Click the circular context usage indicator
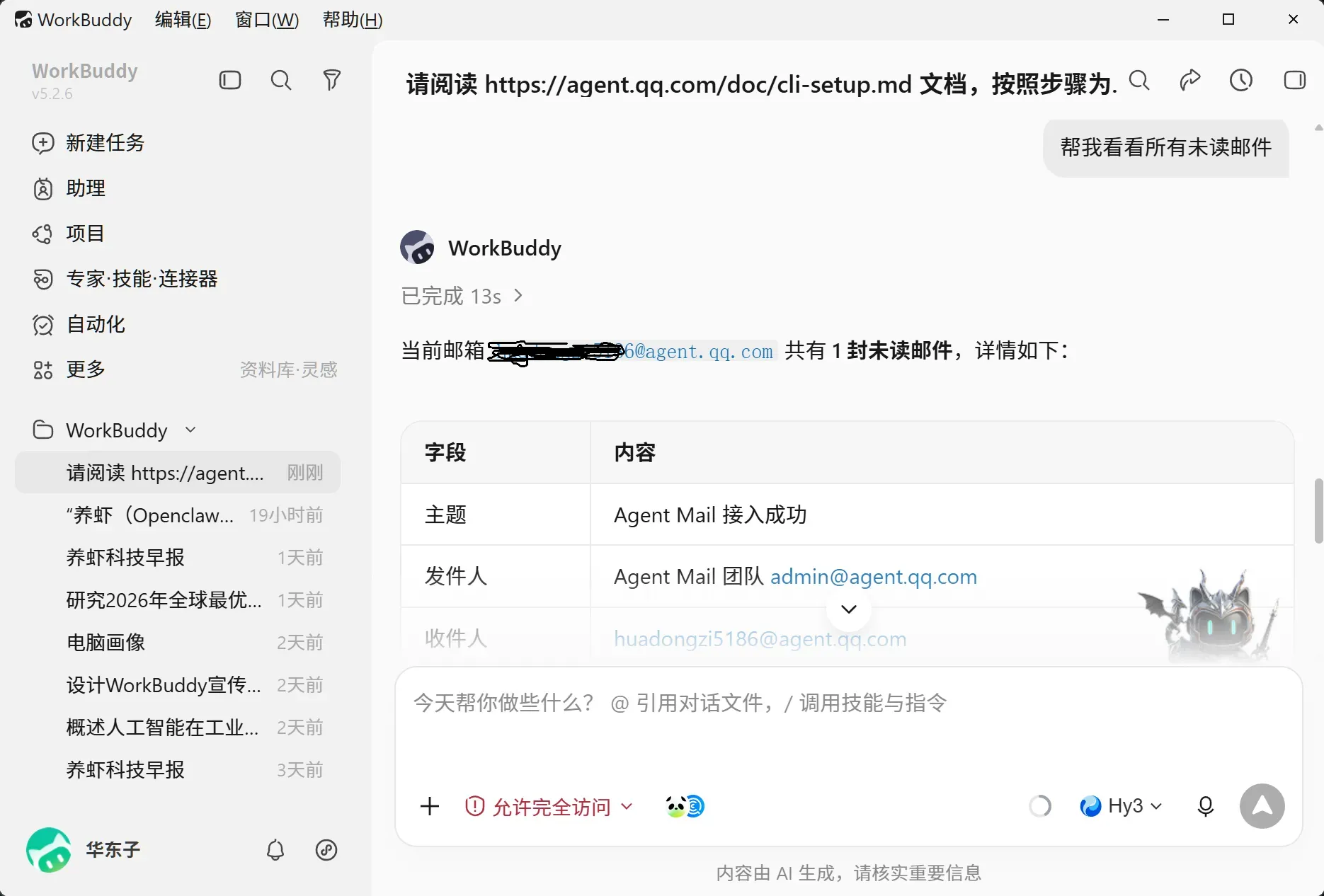This screenshot has height=896, width=1324. tap(1040, 806)
